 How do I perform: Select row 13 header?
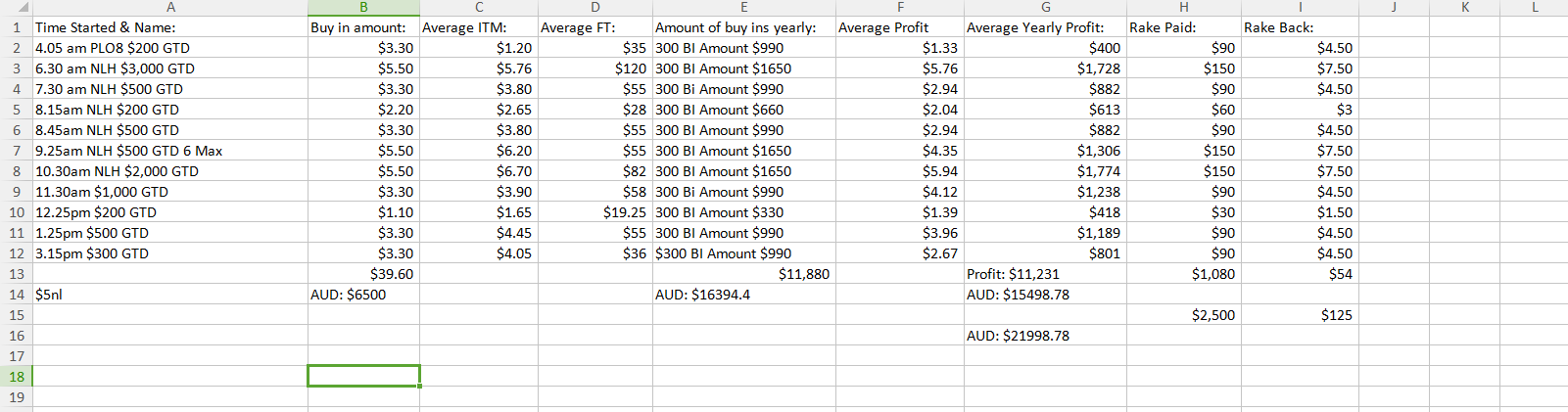[x=17, y=274]
